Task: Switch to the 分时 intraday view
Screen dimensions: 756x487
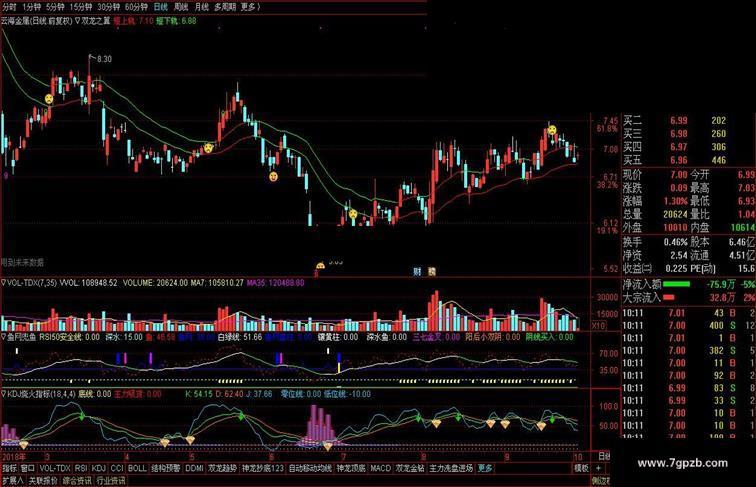Action: [x=9, y=7]
